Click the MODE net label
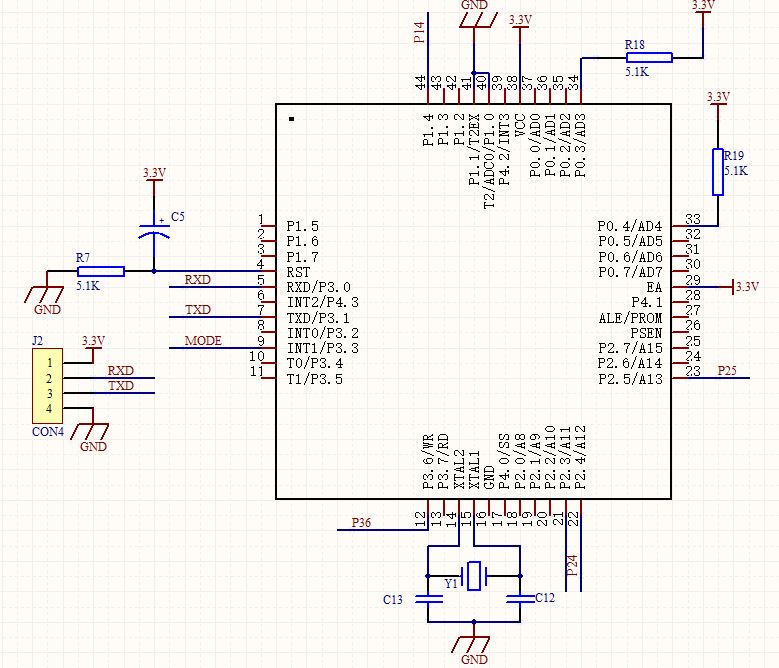Viewport: 779px width, 668px height. [x=203, y=341]
